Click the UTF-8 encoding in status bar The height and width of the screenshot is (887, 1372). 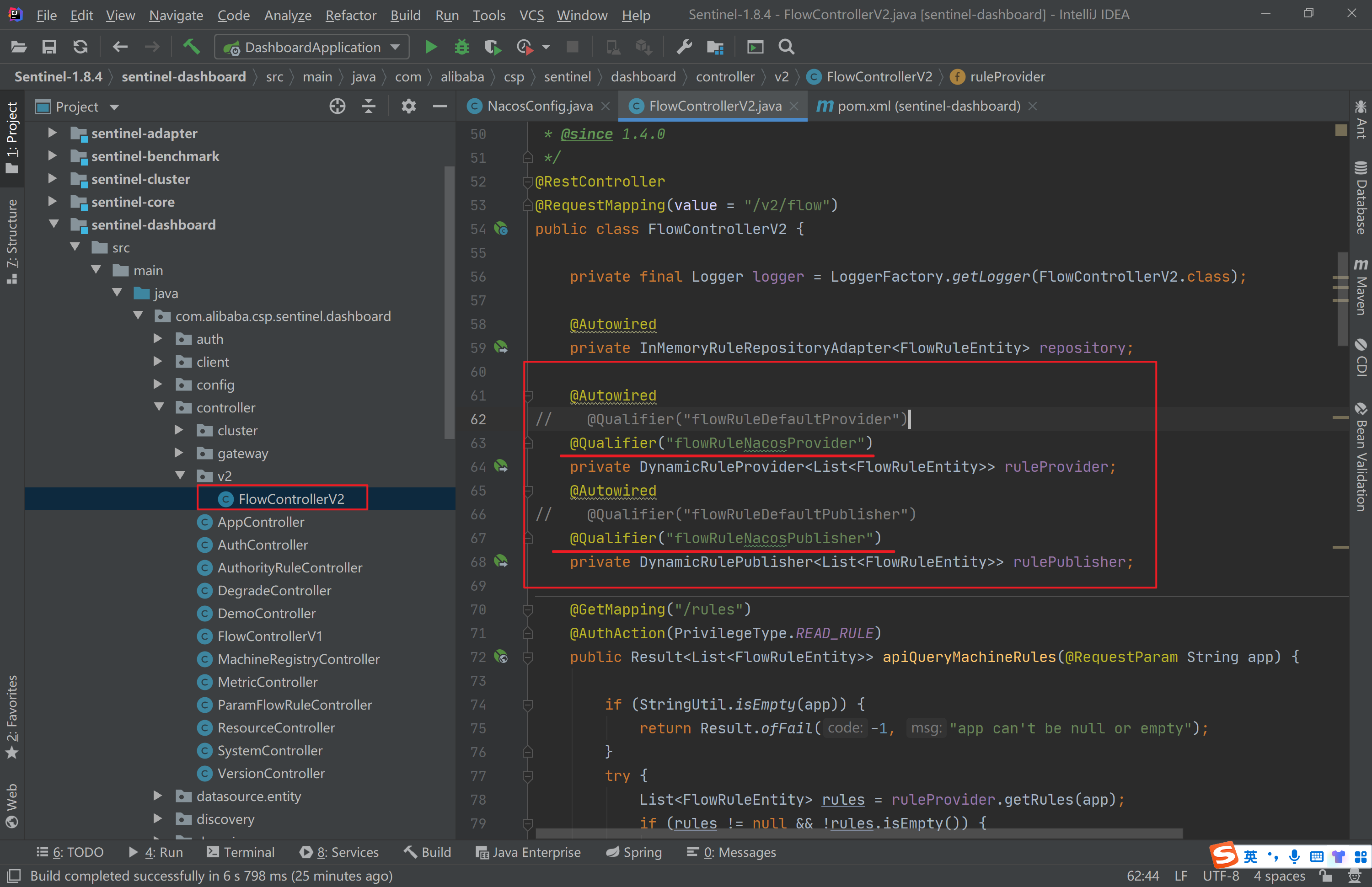coord(1221,876)
